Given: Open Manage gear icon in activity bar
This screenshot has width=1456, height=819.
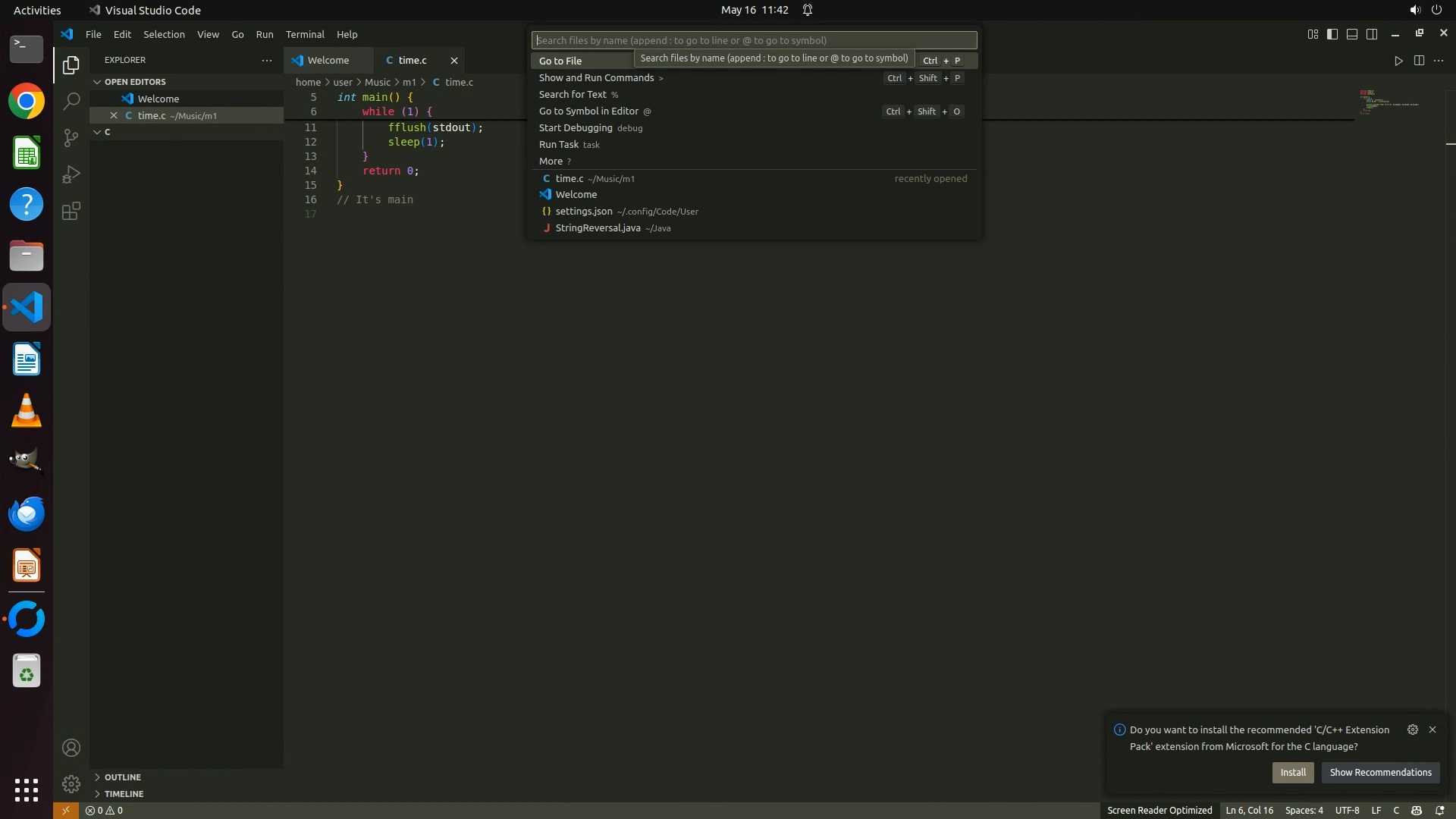Looking at the screenshot, I should pos(71,783).
